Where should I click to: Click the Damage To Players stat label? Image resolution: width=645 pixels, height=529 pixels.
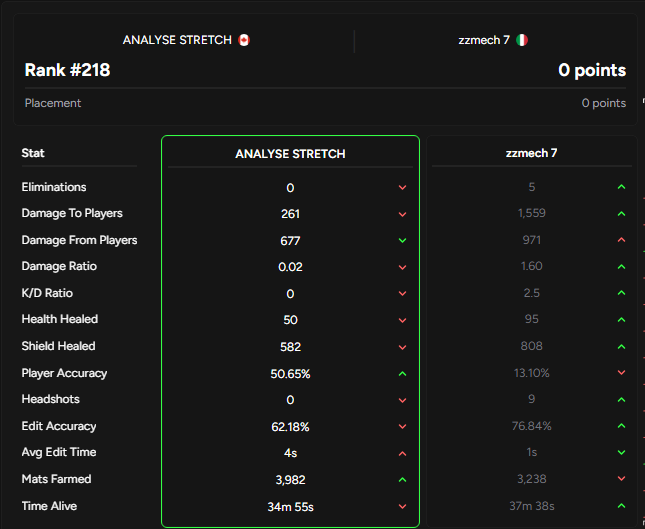click(x=72, y=213)
